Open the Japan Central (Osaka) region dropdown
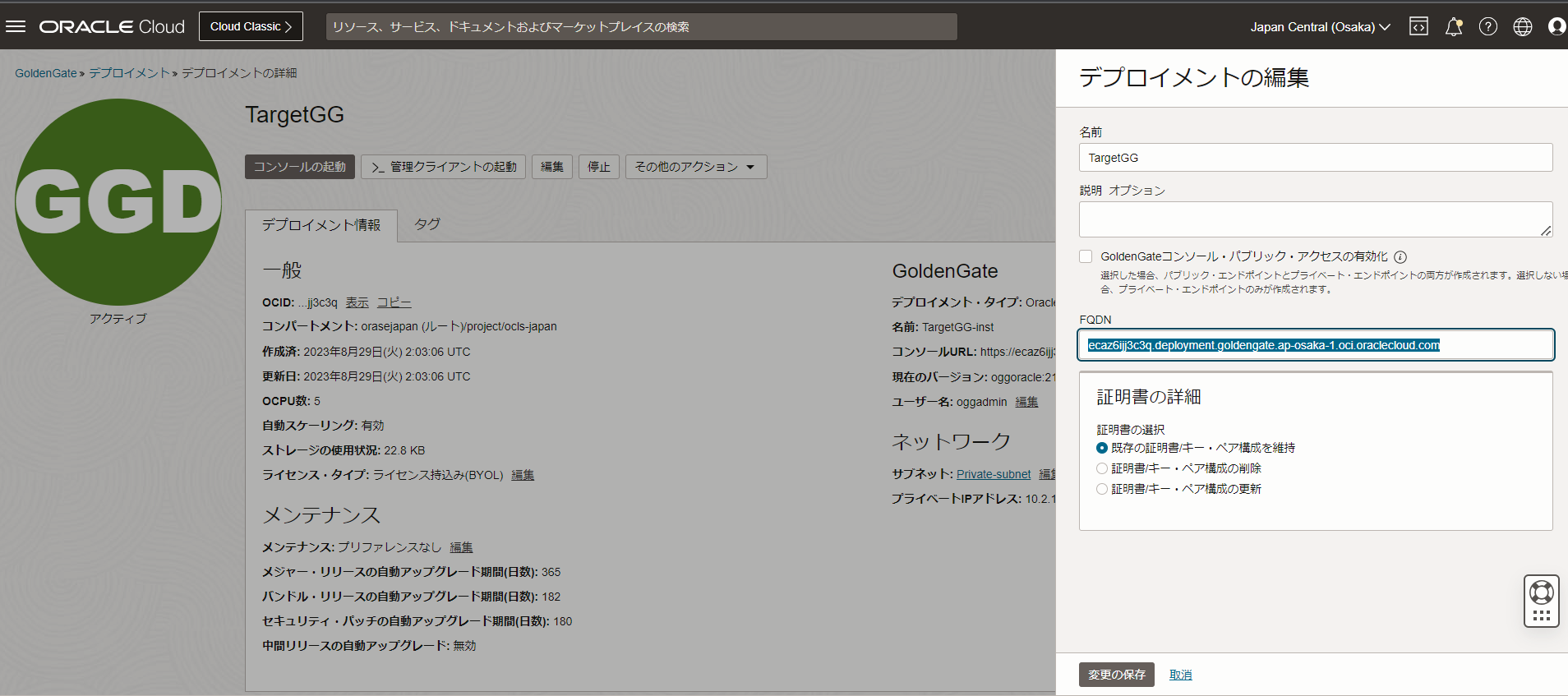The image size is (1568, 696). [x=1320, y=26]
